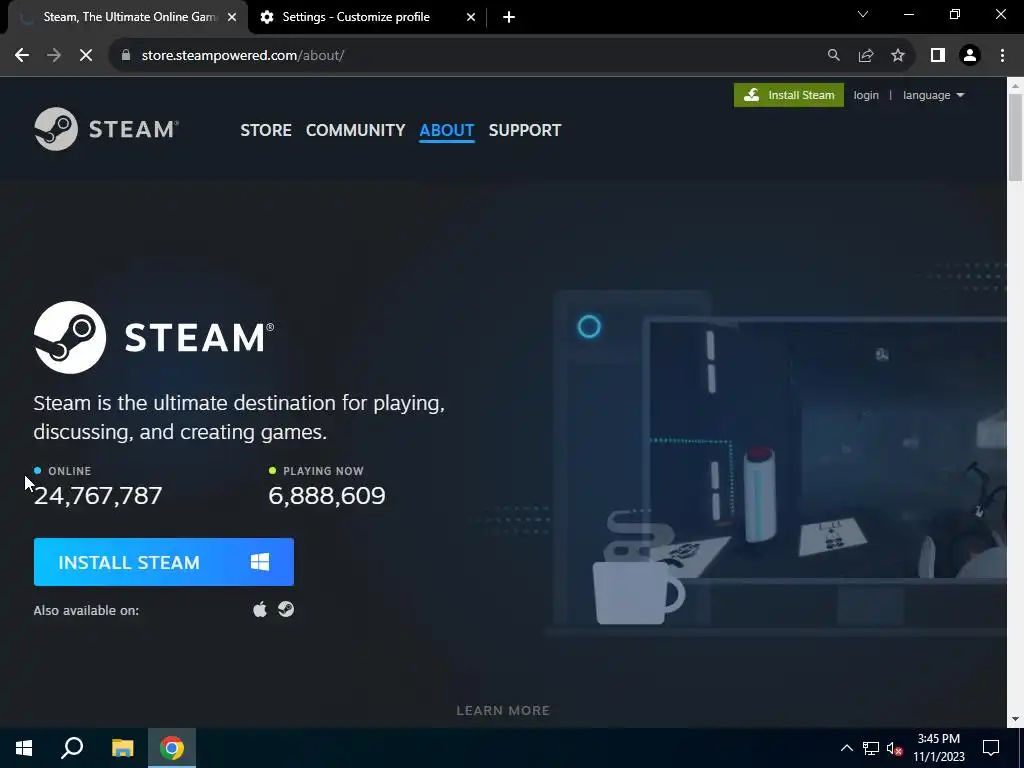Click LEARN MORE at the page bottom
The image size is (1024, 768).
click(x=503, y=711)
